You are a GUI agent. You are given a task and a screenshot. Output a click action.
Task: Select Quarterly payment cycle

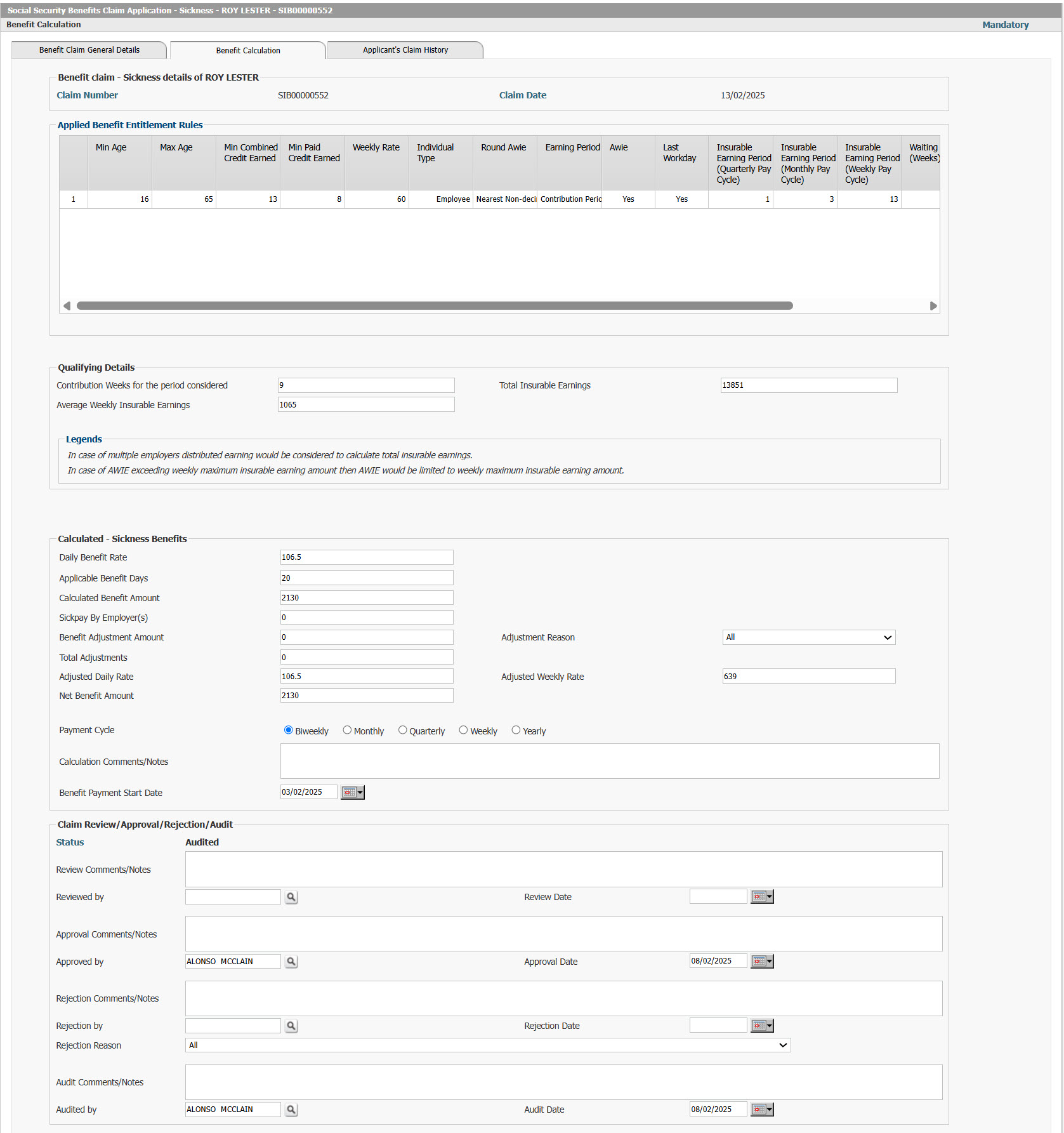pyautogui.click(x=402, y=730)
